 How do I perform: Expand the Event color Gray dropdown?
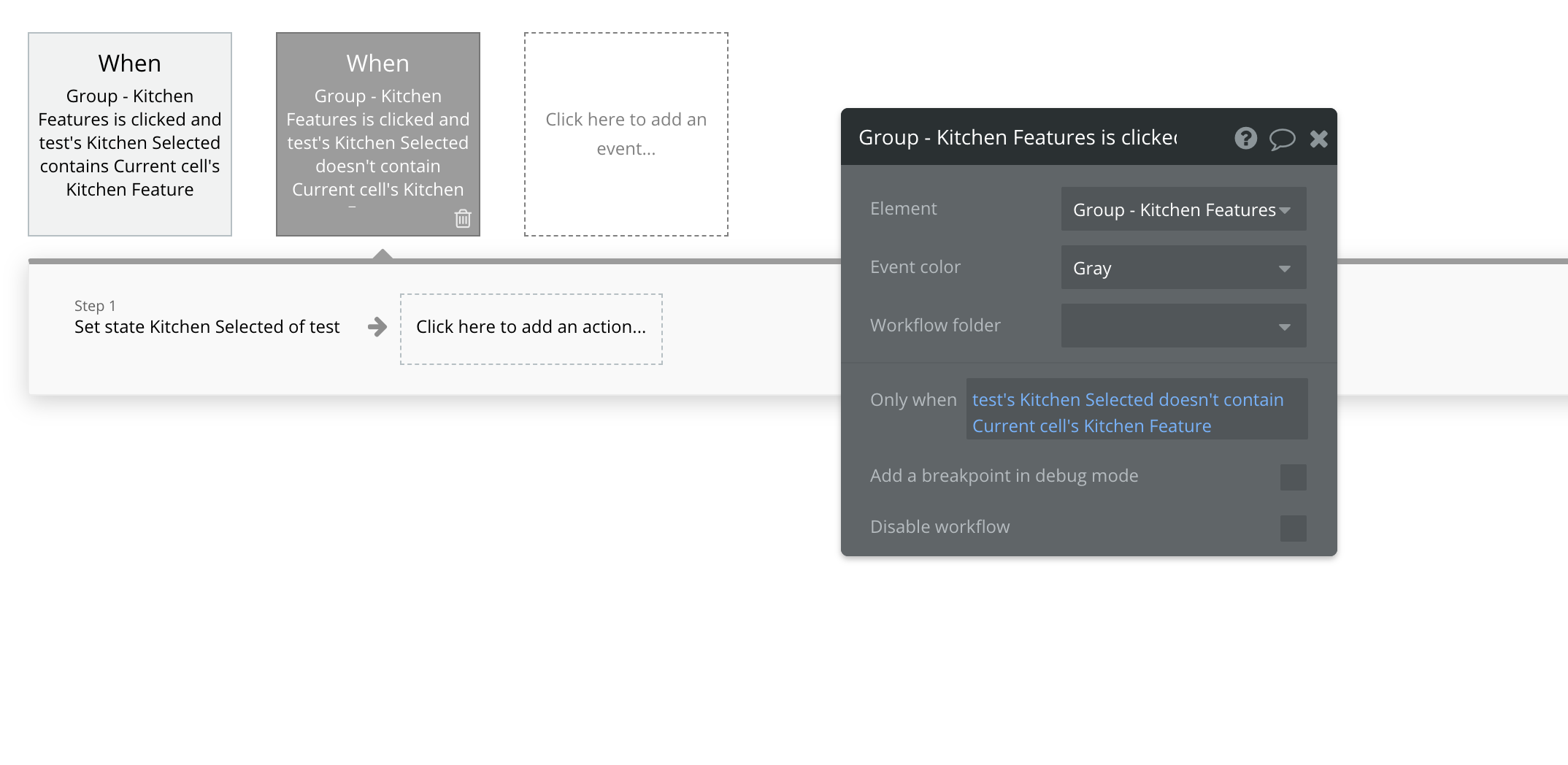pyautogui.click(x=1174, y=268)
